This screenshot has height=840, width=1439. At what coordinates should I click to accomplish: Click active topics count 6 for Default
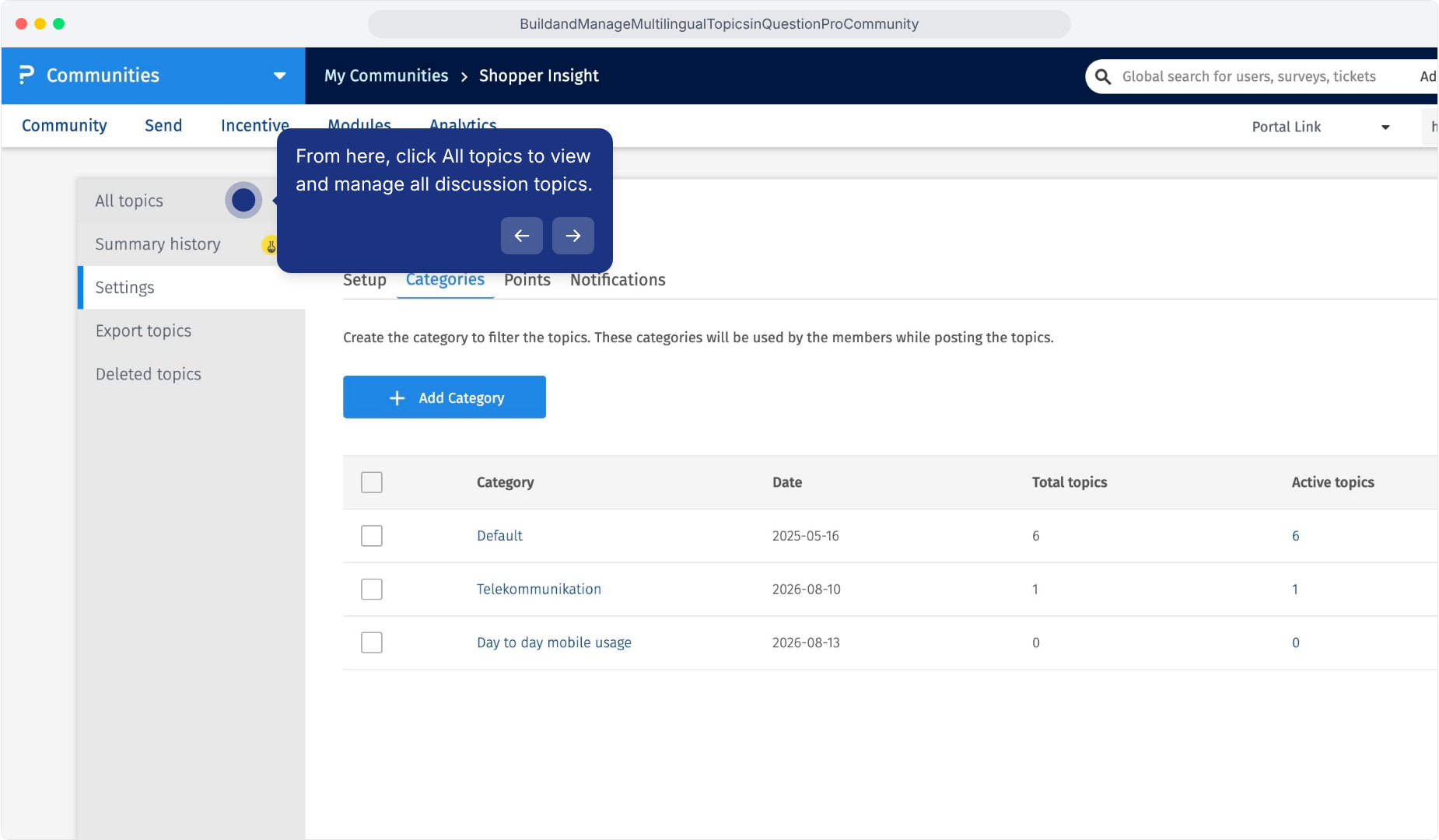[1296, 536]
